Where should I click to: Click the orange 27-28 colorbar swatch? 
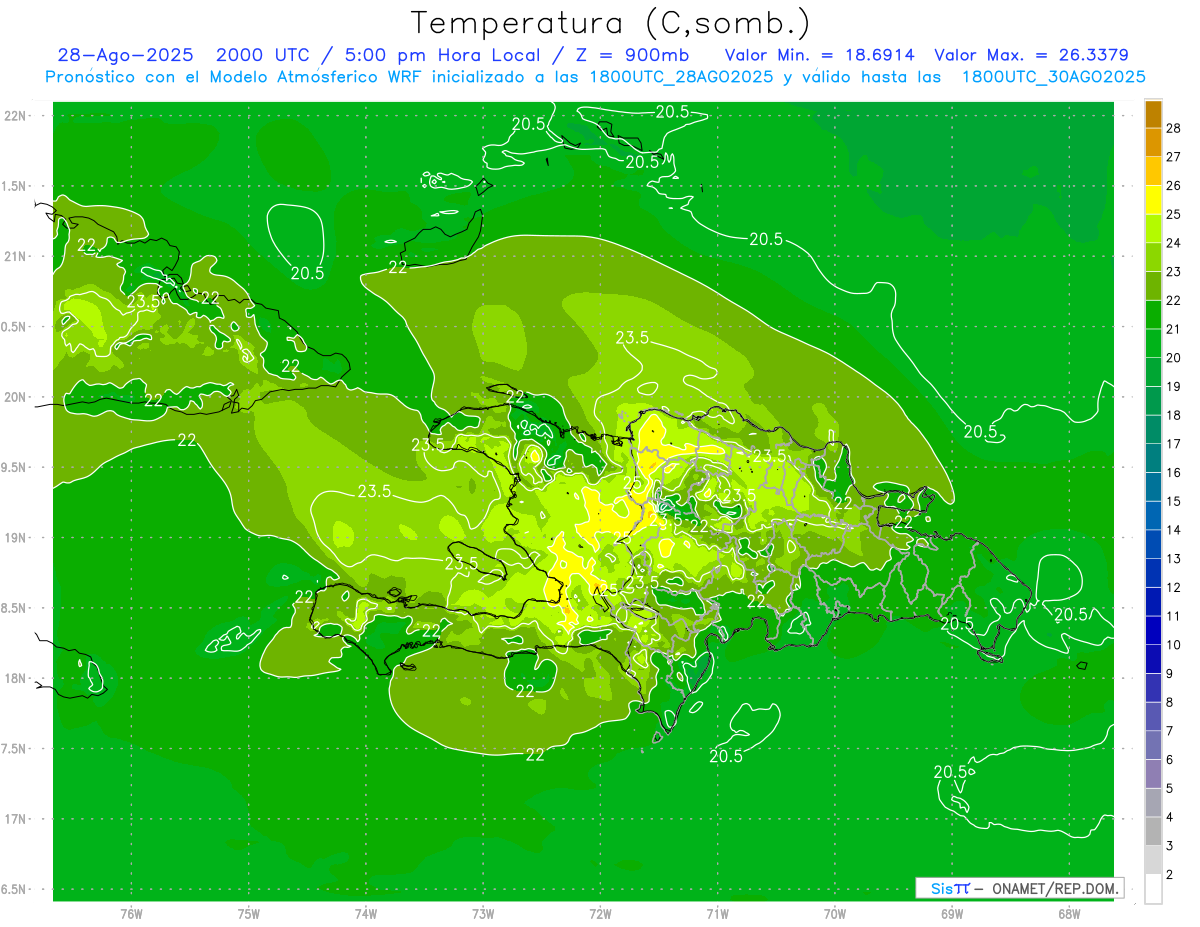pyautogui.click(x=1153, y=142)
